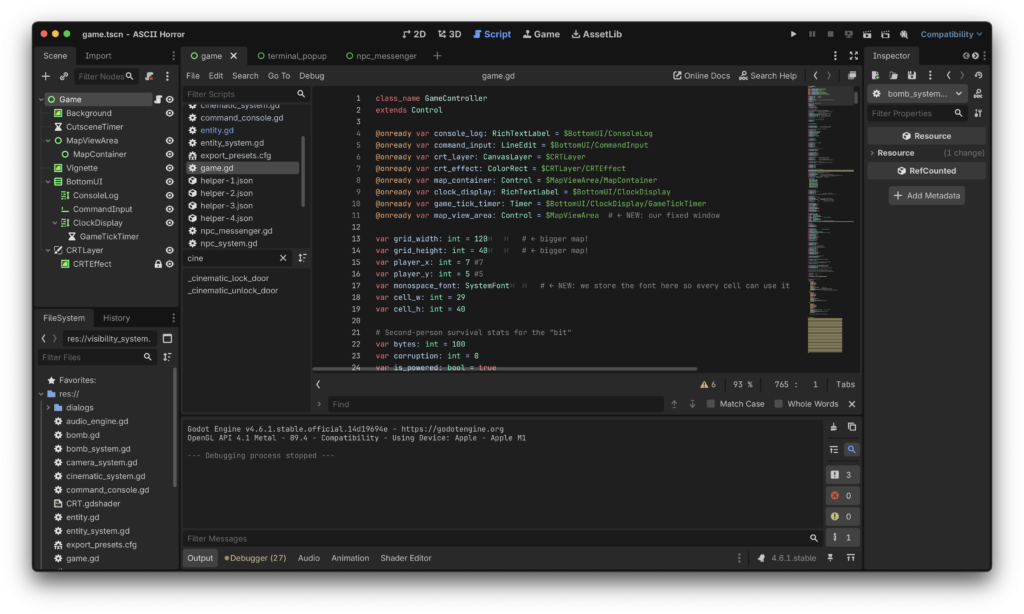Viewport: 1024px width, 614px height.
Task: Click the lock icon on CRTEffect node
Action: coord(157,264)
